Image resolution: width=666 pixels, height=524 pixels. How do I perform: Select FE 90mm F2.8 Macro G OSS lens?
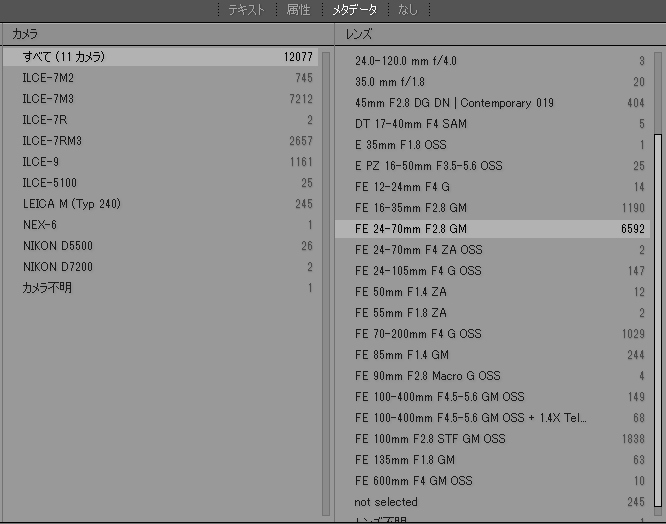pyautogui.click(x=493, y=376)
